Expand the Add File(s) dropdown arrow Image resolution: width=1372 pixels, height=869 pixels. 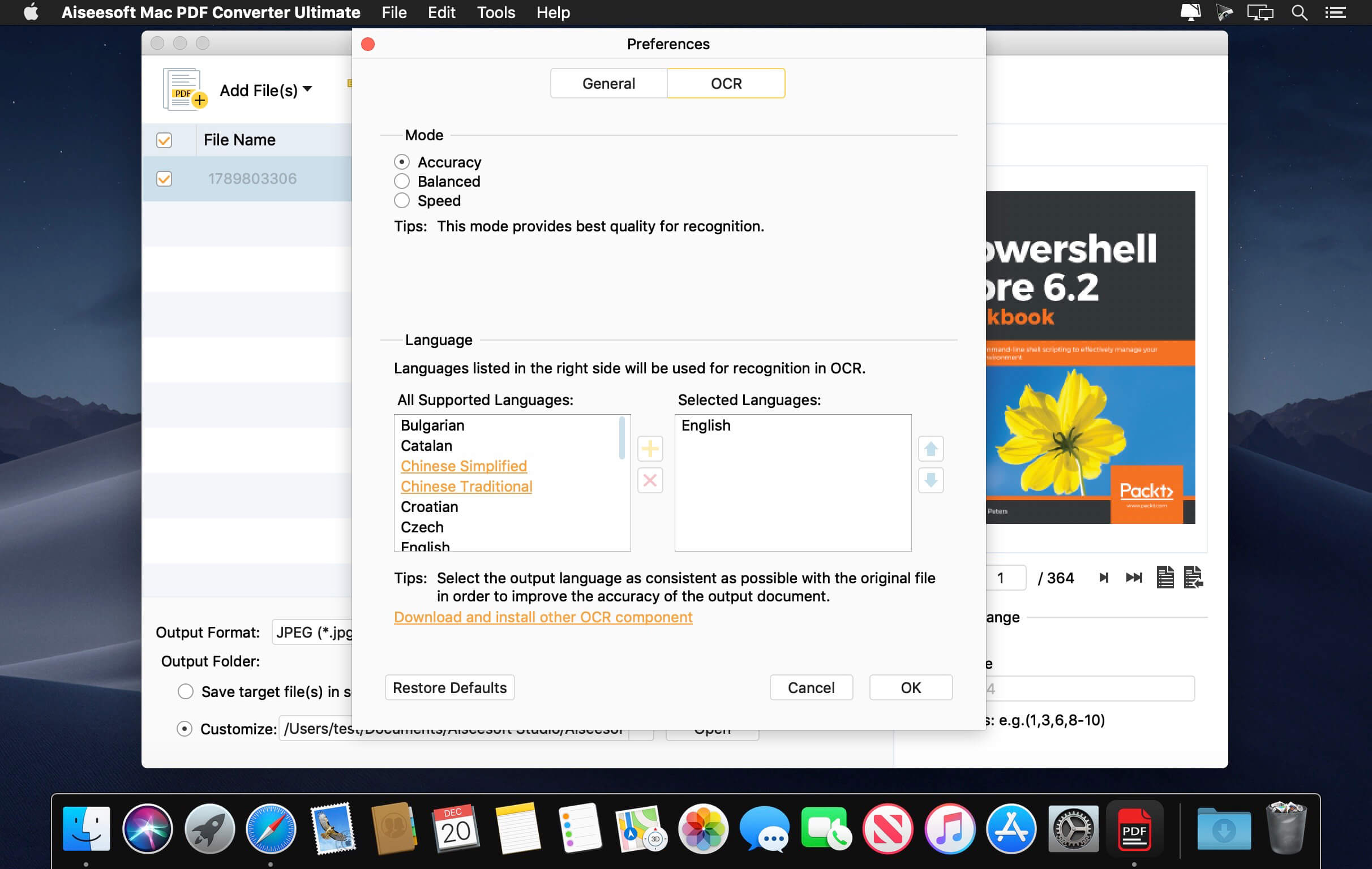pos(307,89)
